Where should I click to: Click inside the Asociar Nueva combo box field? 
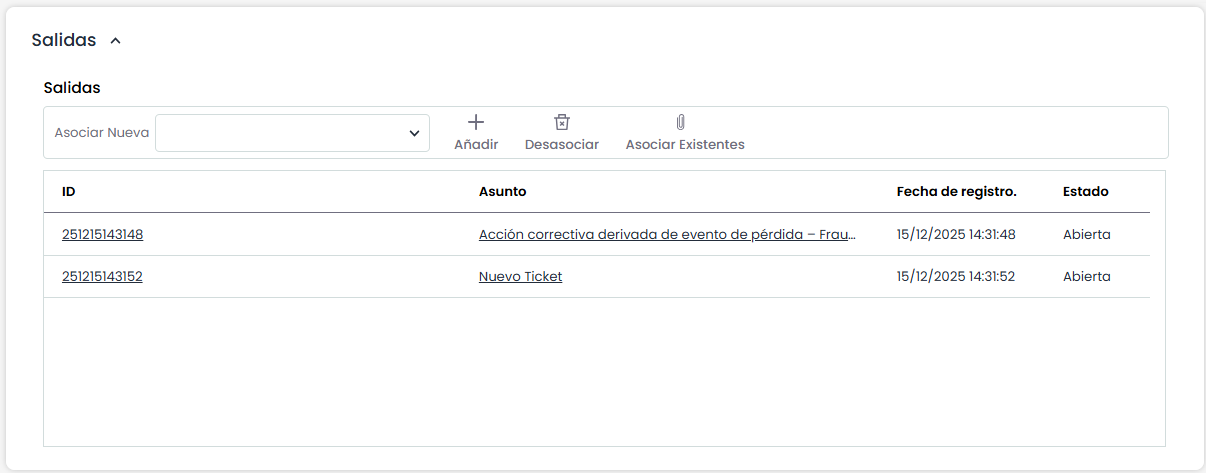click(x=280, y=133)
